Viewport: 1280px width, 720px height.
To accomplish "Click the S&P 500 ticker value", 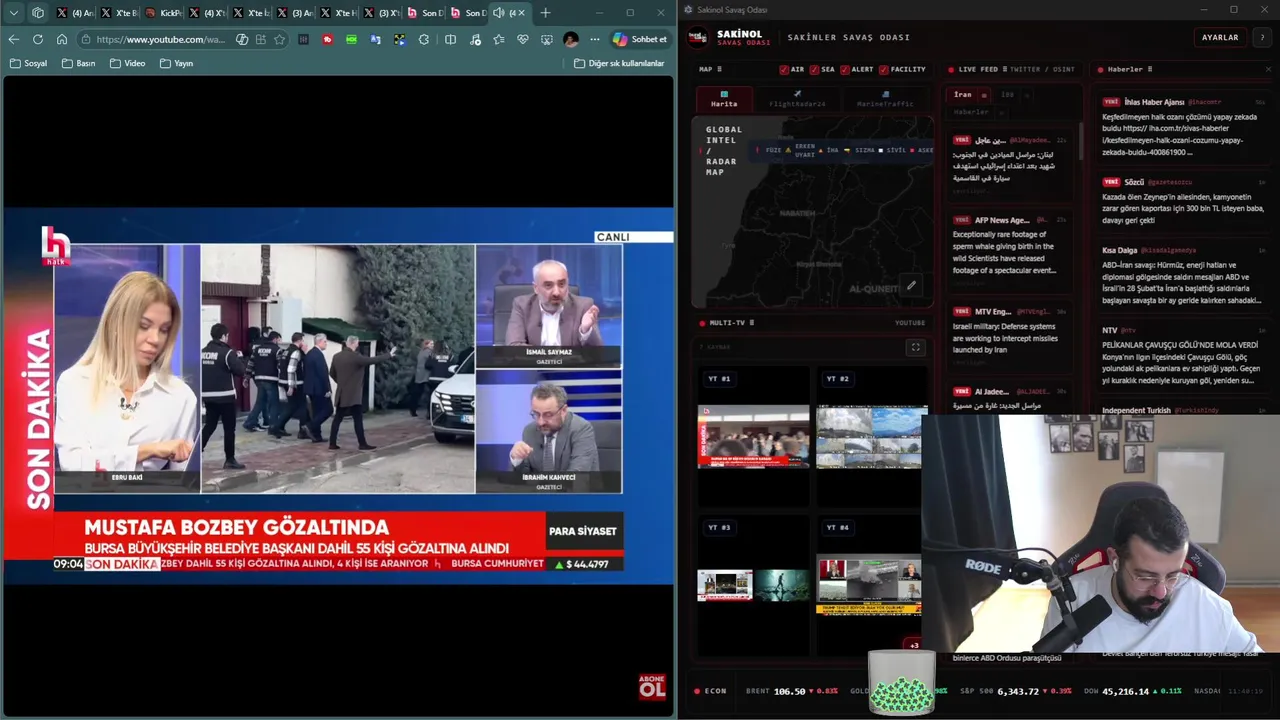I will (1018, 691).
